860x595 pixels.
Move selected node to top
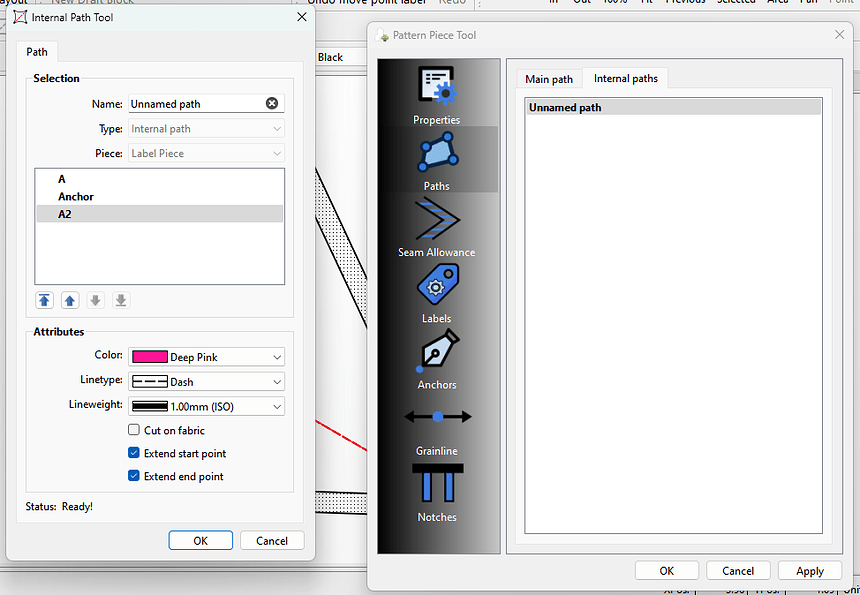point(45,300)
